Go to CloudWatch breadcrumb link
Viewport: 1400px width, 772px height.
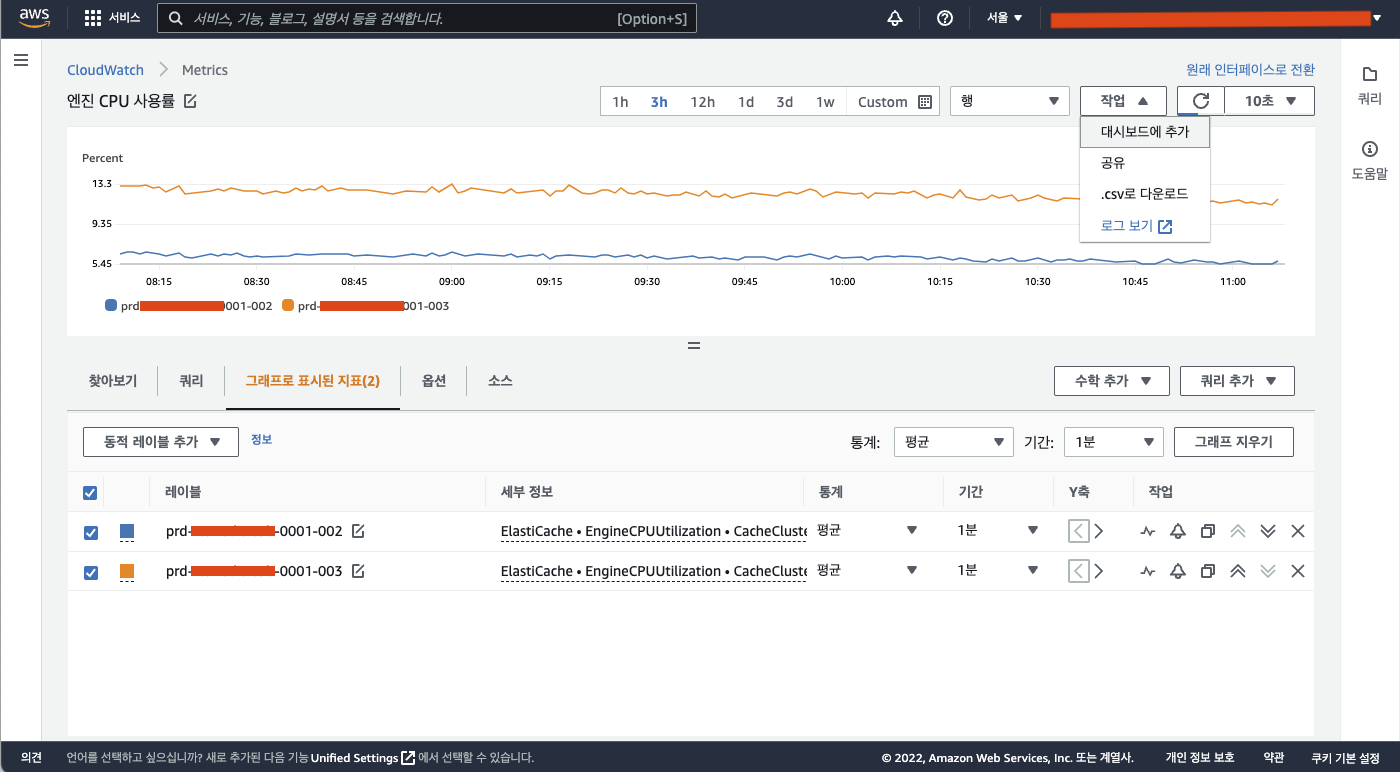pyautogui.click(x=105, y=70)
